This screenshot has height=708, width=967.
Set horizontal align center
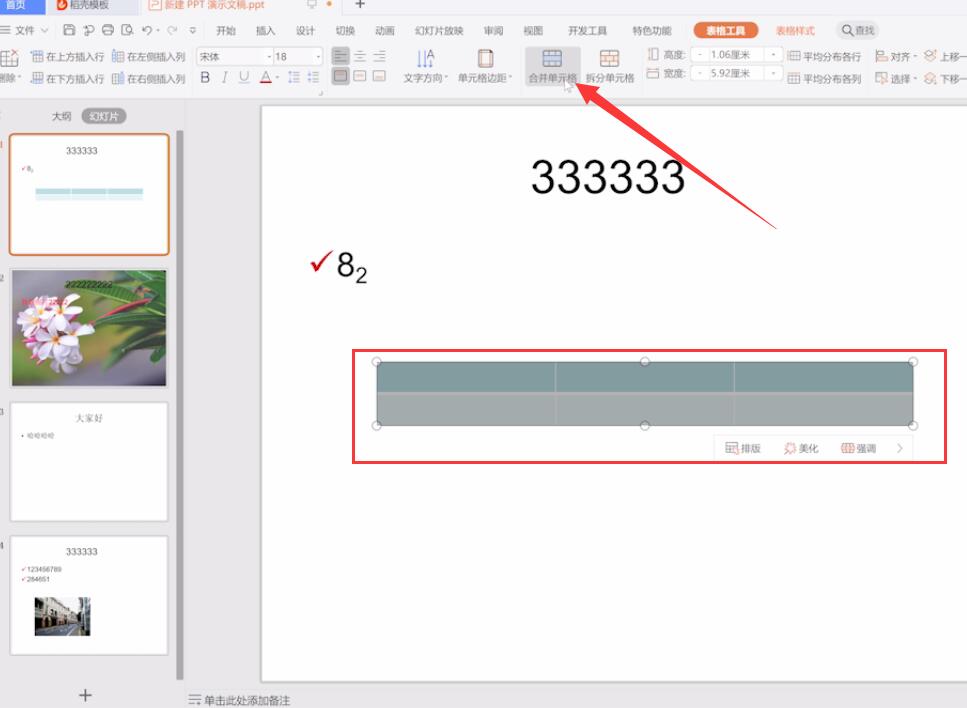[x=360, y=56]
